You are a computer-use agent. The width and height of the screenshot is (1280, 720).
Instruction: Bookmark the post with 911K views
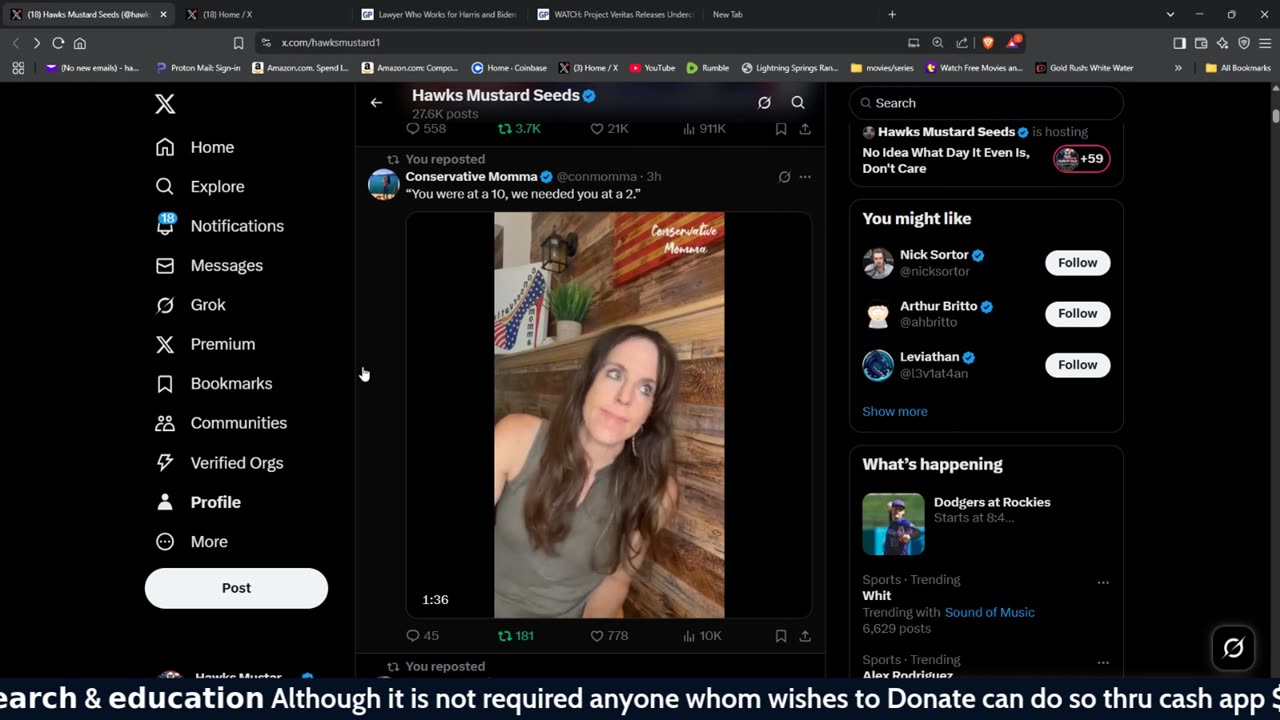pyautogui.click(x=781, y=129)
